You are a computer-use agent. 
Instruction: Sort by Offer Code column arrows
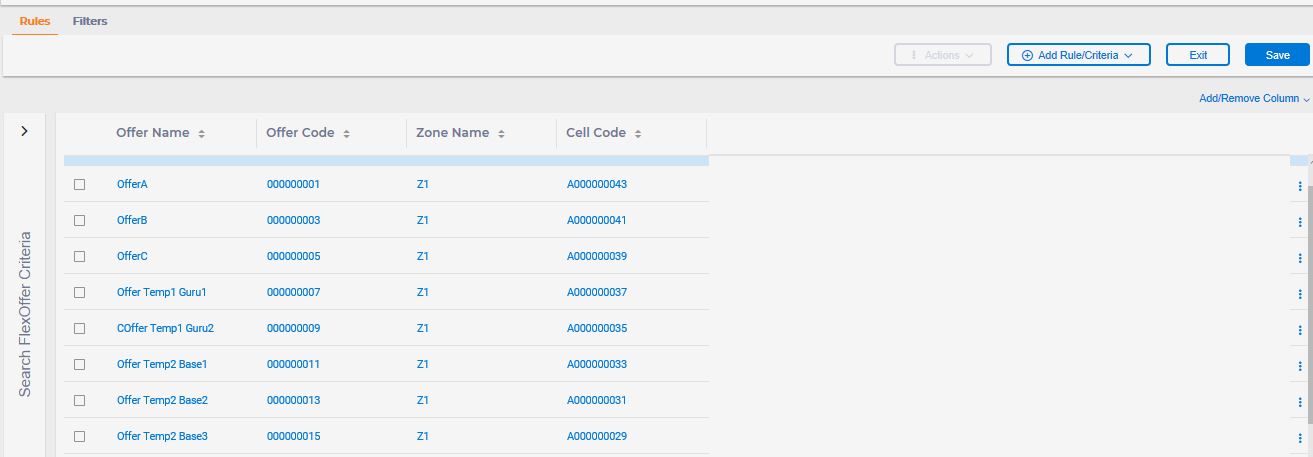(346, 133)
